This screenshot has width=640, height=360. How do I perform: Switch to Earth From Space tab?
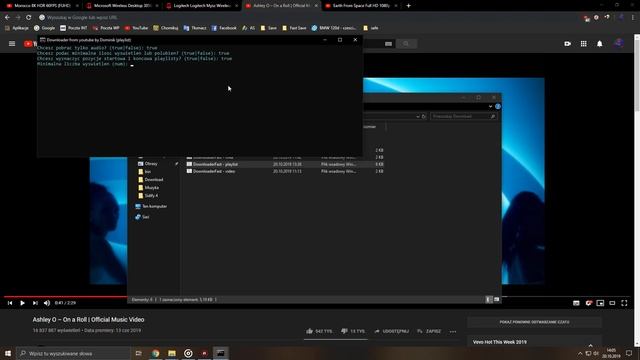point(361,6)
